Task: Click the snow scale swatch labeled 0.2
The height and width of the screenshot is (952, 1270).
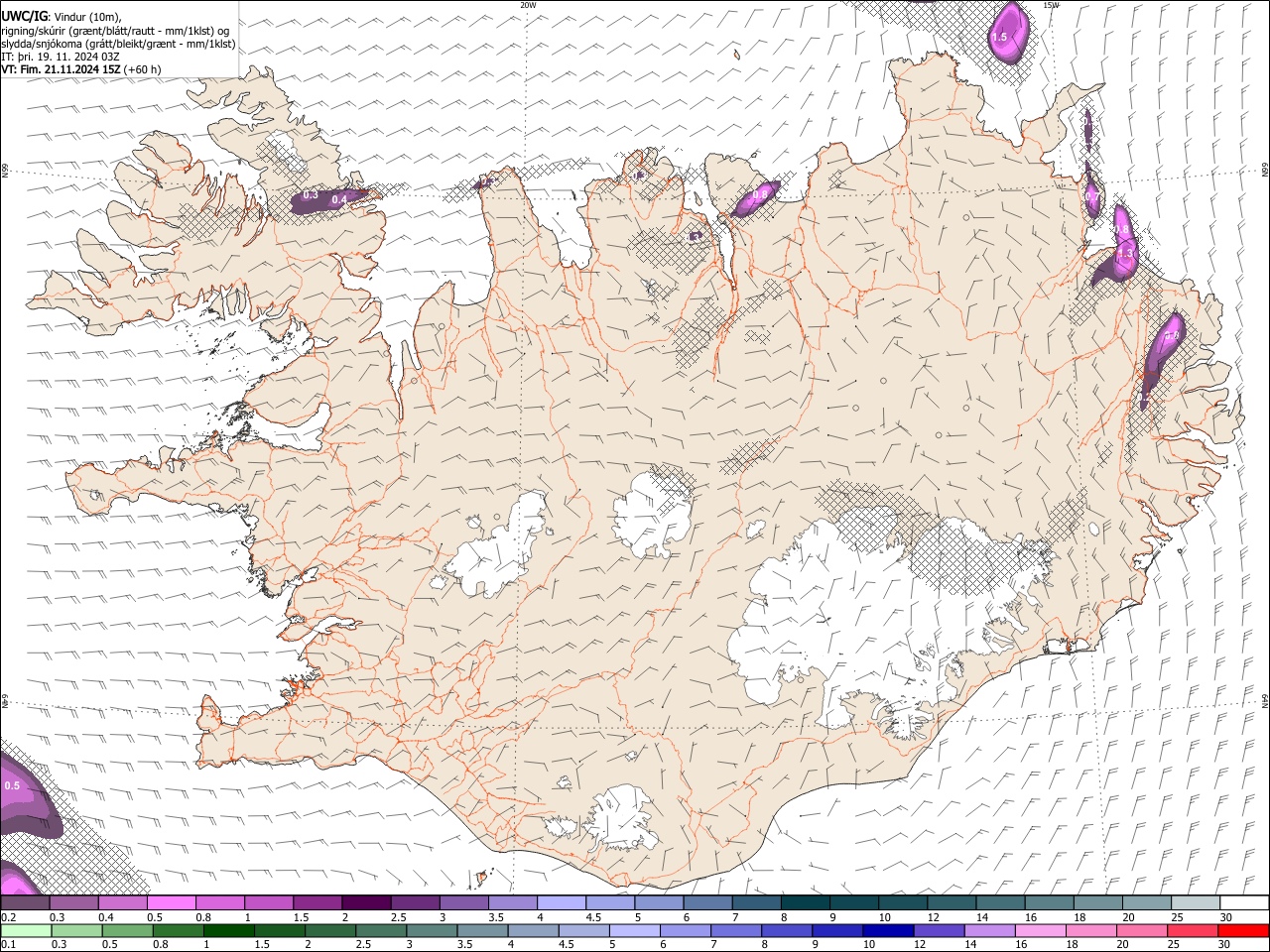Action: 26,902
